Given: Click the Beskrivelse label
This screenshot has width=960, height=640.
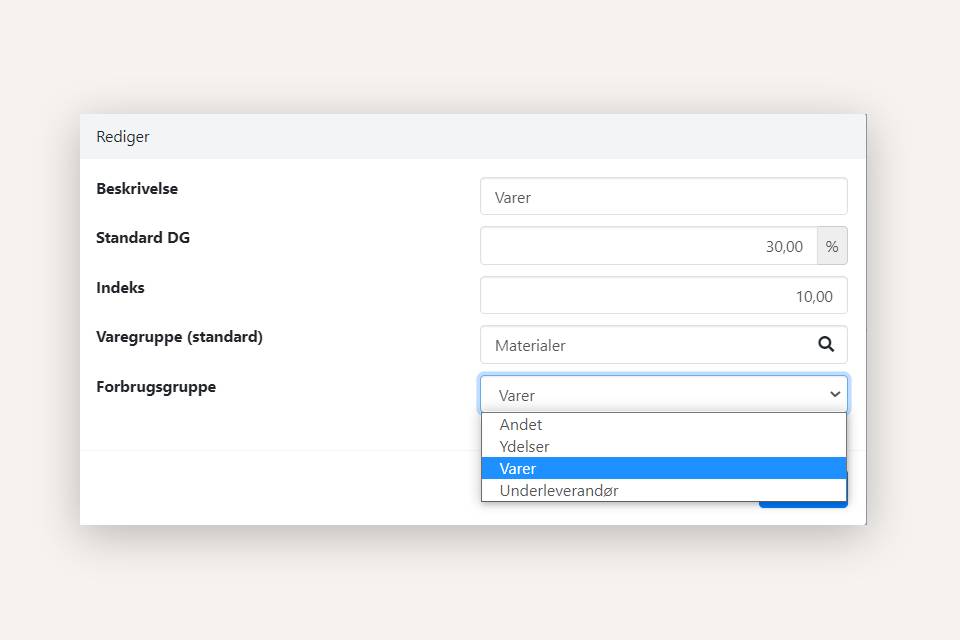Looking at the screenshot, I should tap(137, 189).
